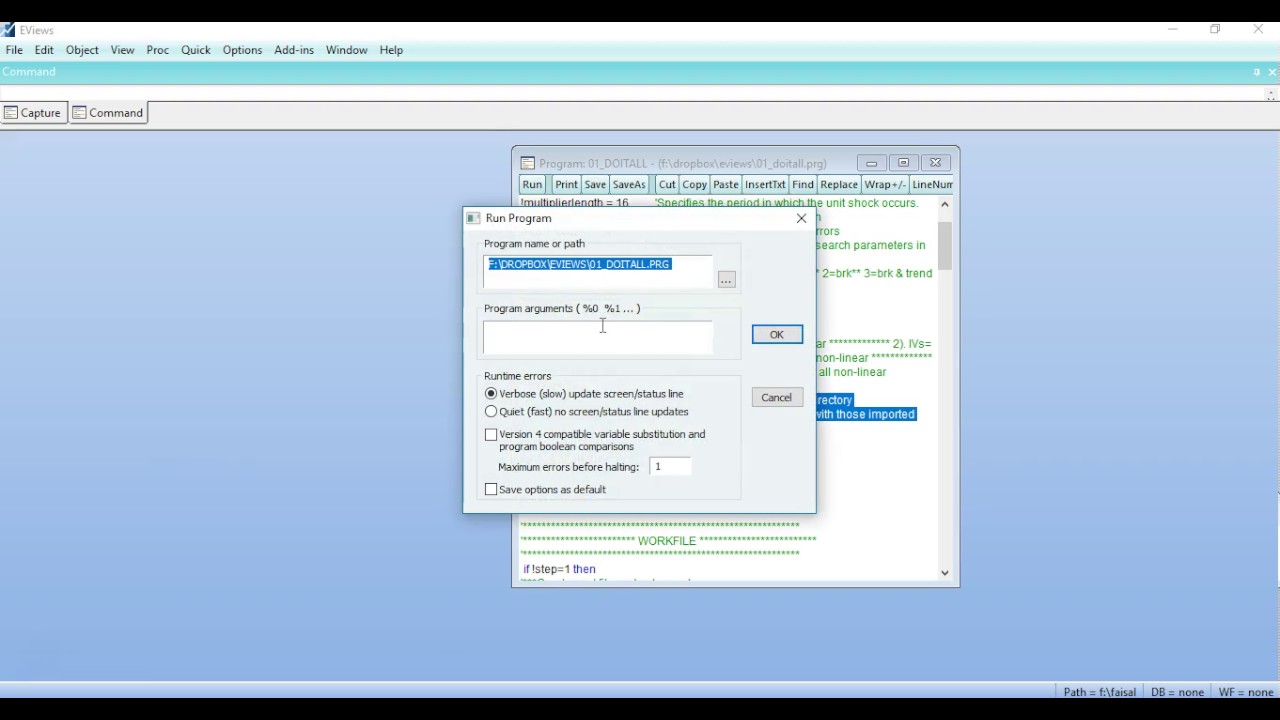The height and width of the screenshot is (720, 1280).
Task: Close the Run Program dialog
Action: coord(802,219)
